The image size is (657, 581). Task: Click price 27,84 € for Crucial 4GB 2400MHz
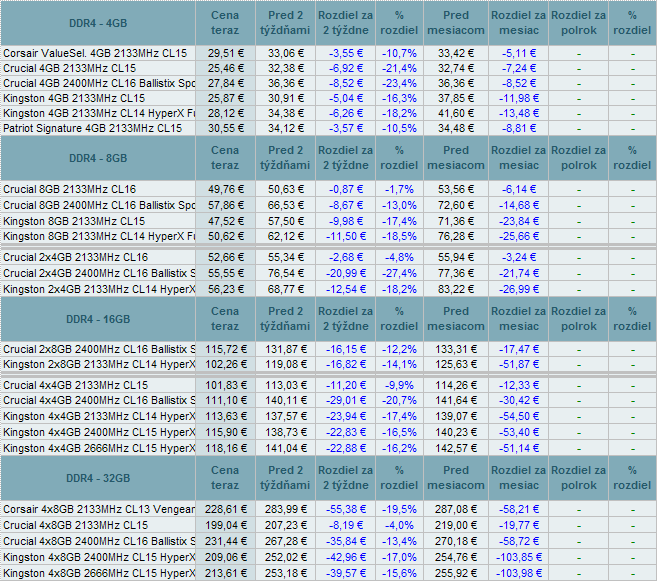pos(225,83)
